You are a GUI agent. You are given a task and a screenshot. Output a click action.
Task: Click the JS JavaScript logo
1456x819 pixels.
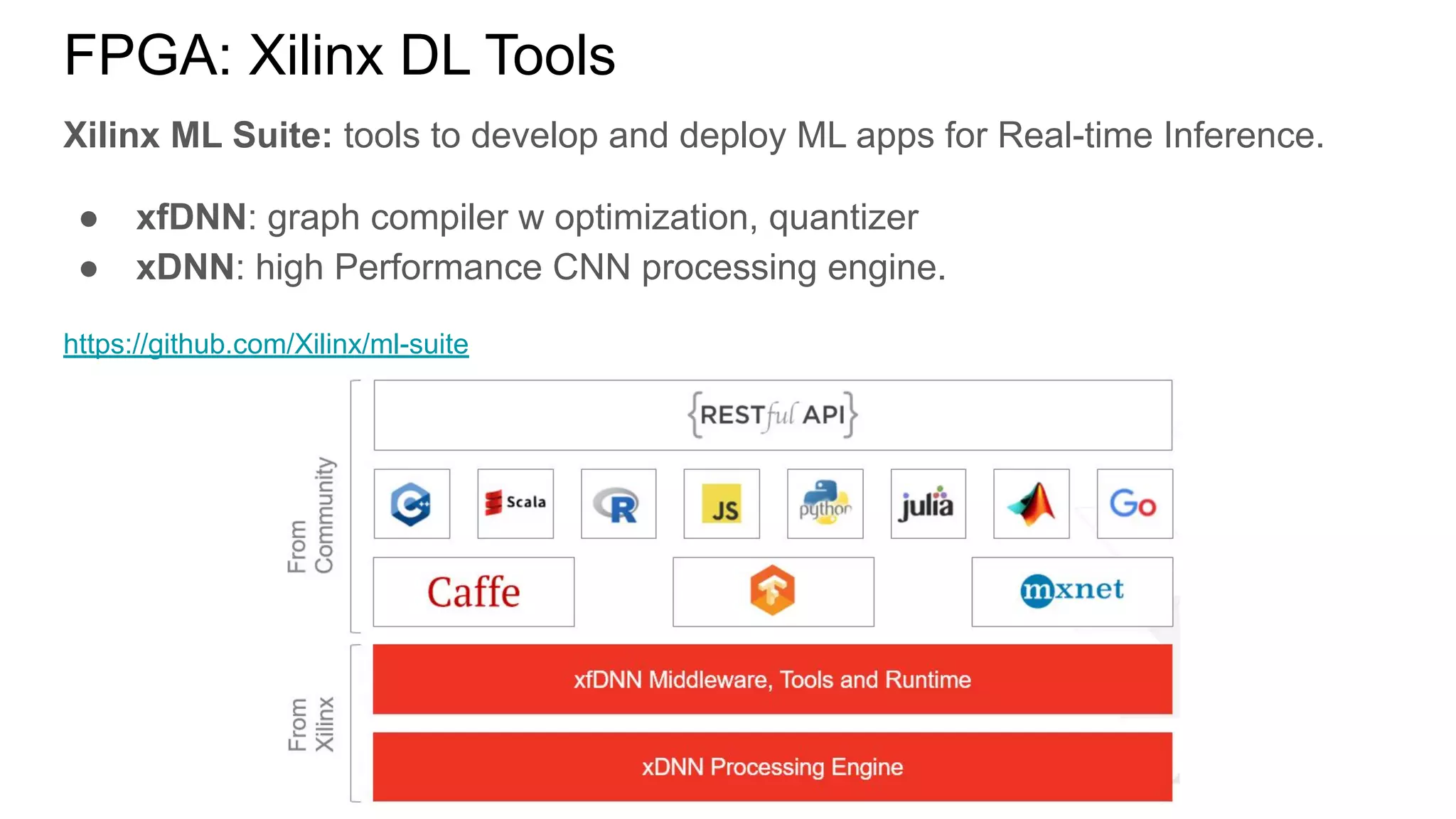click(722, 504)
